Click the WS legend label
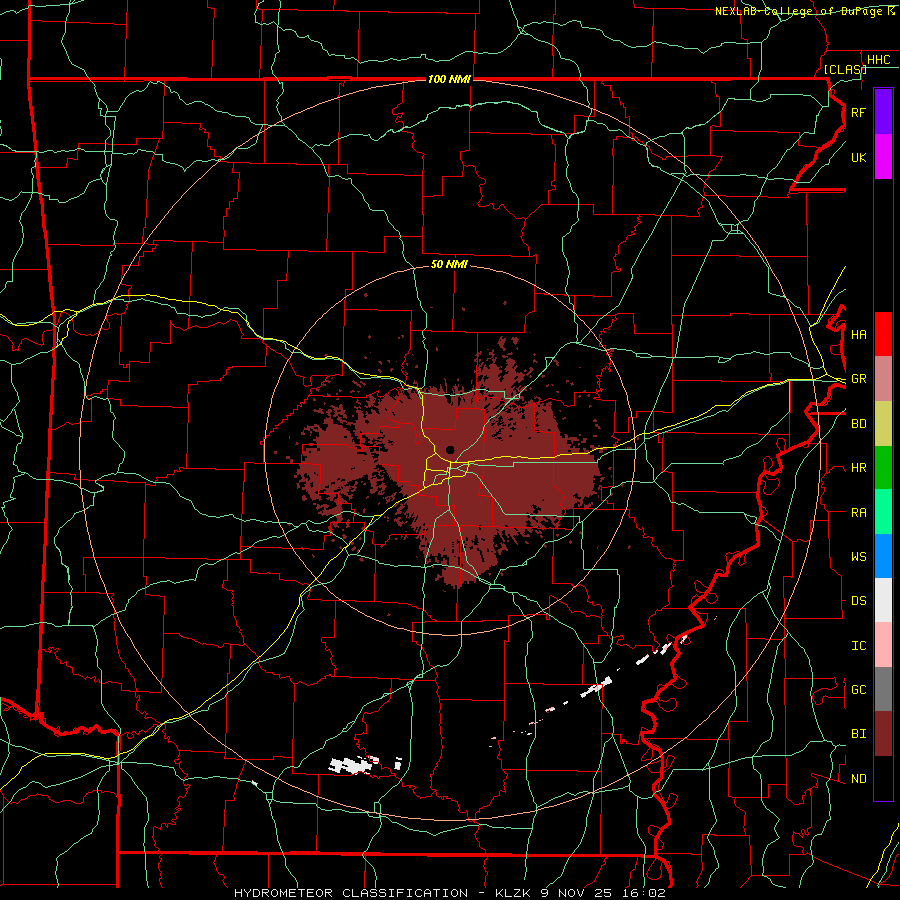Viewport: 900px width, 900px height. 858,557
